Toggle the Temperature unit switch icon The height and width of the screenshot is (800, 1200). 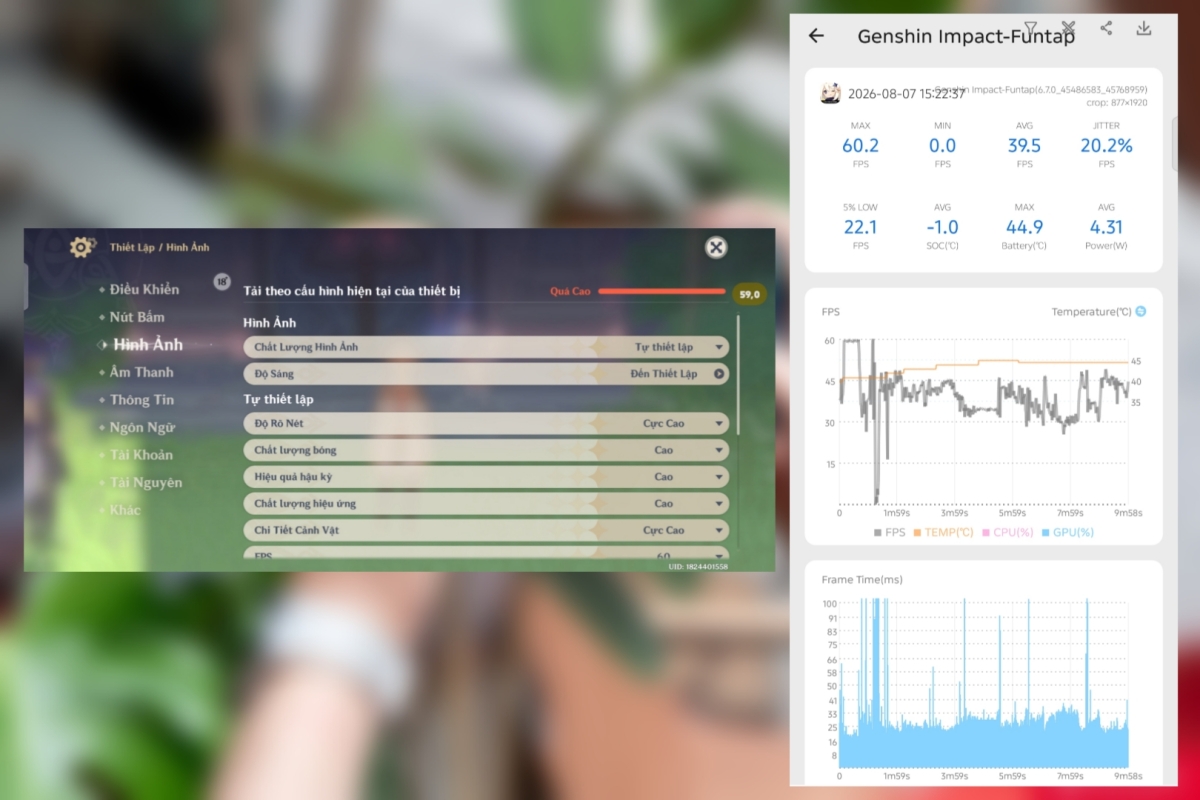tap(1141, 311)
